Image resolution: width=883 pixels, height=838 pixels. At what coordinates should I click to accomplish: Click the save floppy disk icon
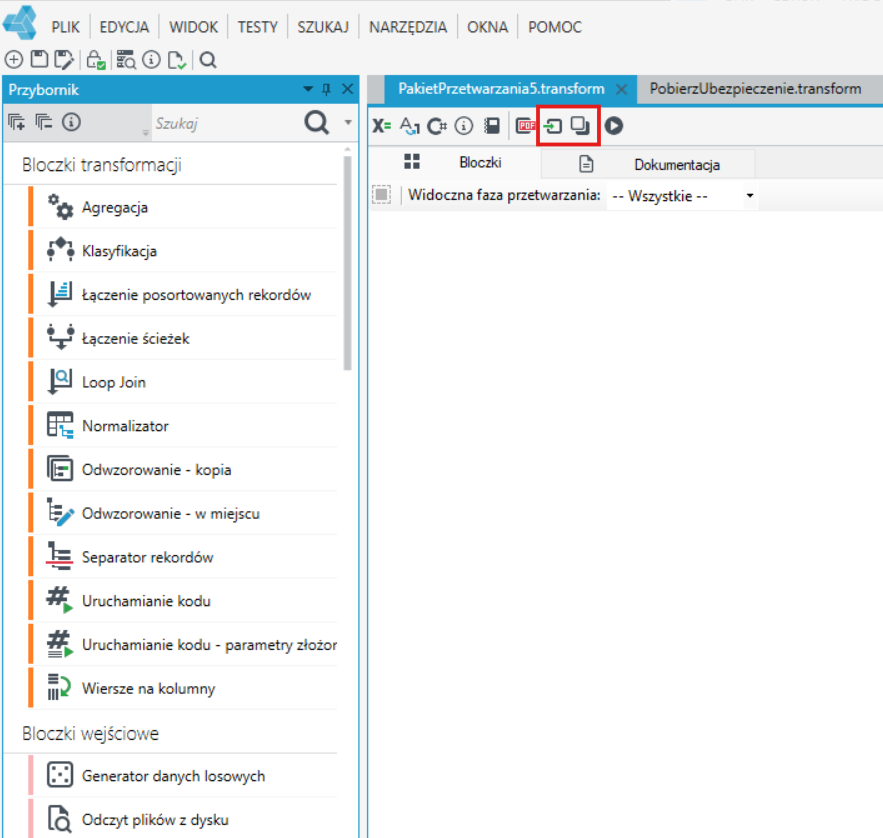(39, 59)
